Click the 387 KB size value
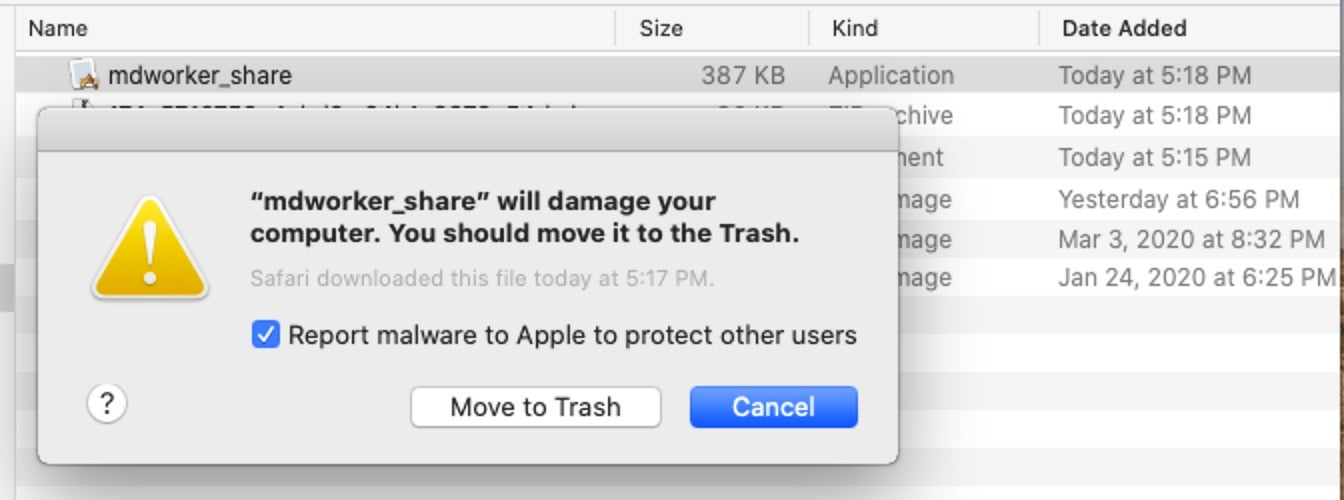This screenshot has height=500, width=1344. 744,75
